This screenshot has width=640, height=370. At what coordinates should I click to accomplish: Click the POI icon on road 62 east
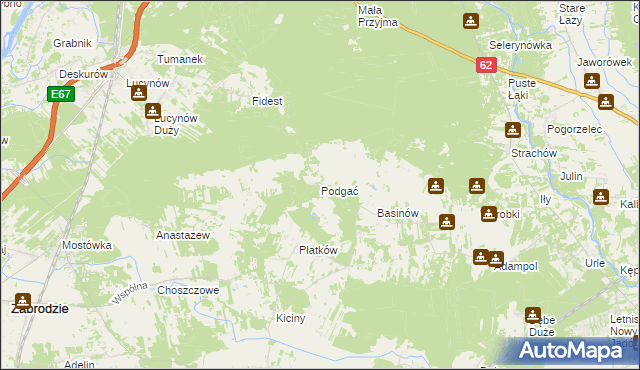(x=606, y=102)
